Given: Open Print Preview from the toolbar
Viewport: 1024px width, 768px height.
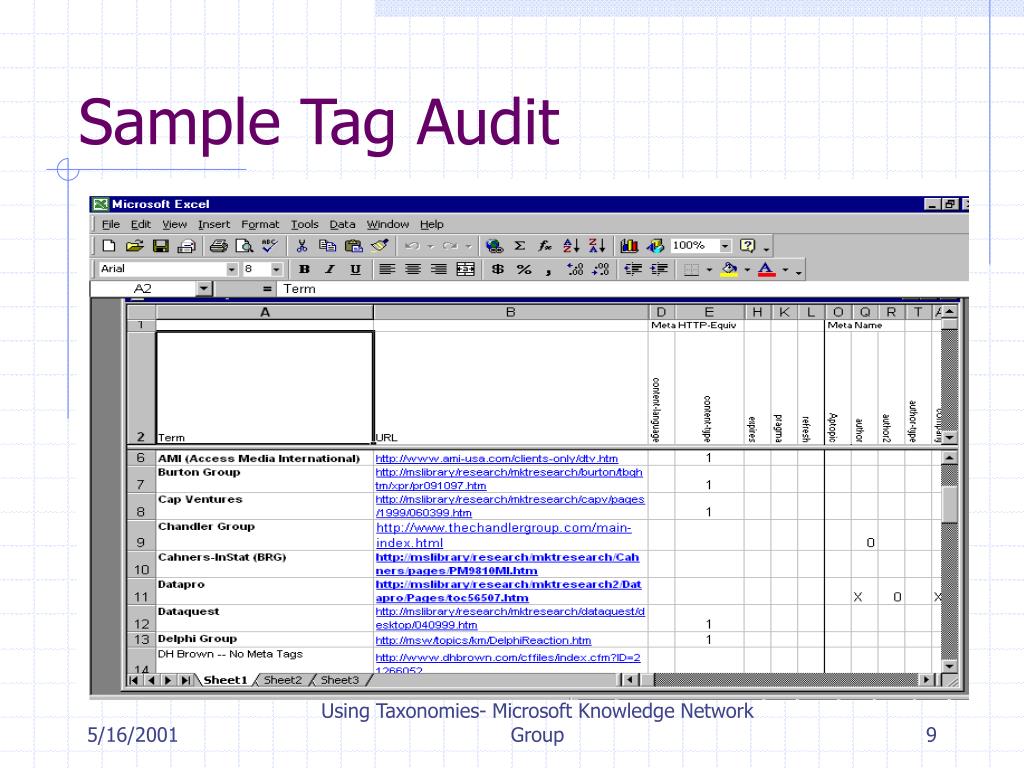Looking at the screenshot, I should 244,246.
